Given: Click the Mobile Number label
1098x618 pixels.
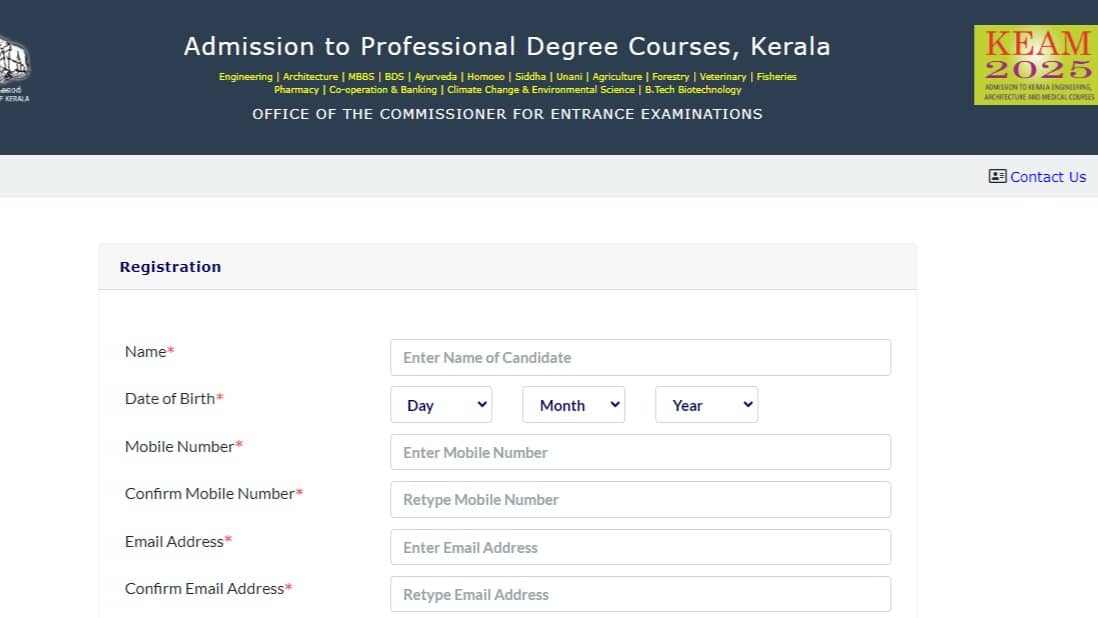Looking at the screenshot, I should tap(180, 446).
